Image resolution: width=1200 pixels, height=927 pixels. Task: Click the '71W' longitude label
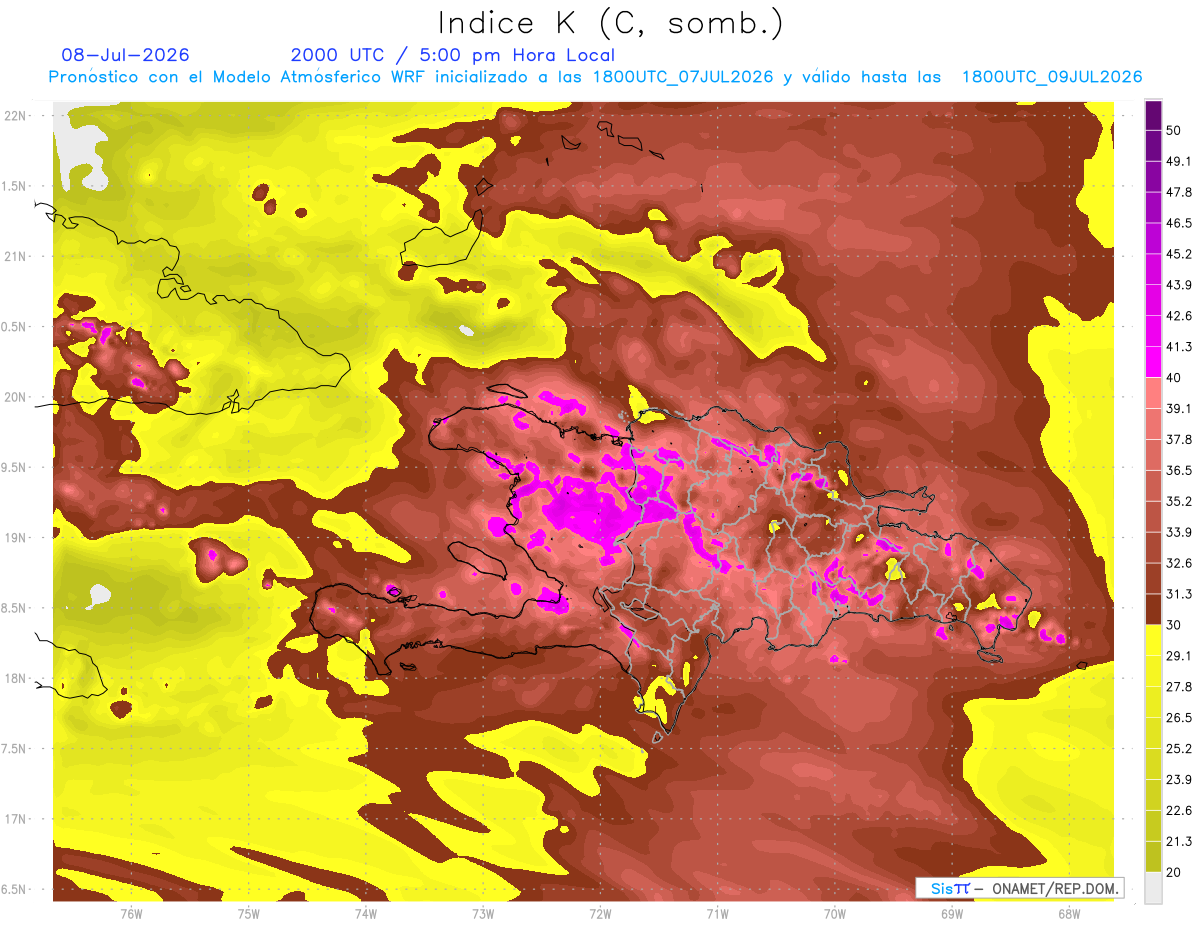717,912
